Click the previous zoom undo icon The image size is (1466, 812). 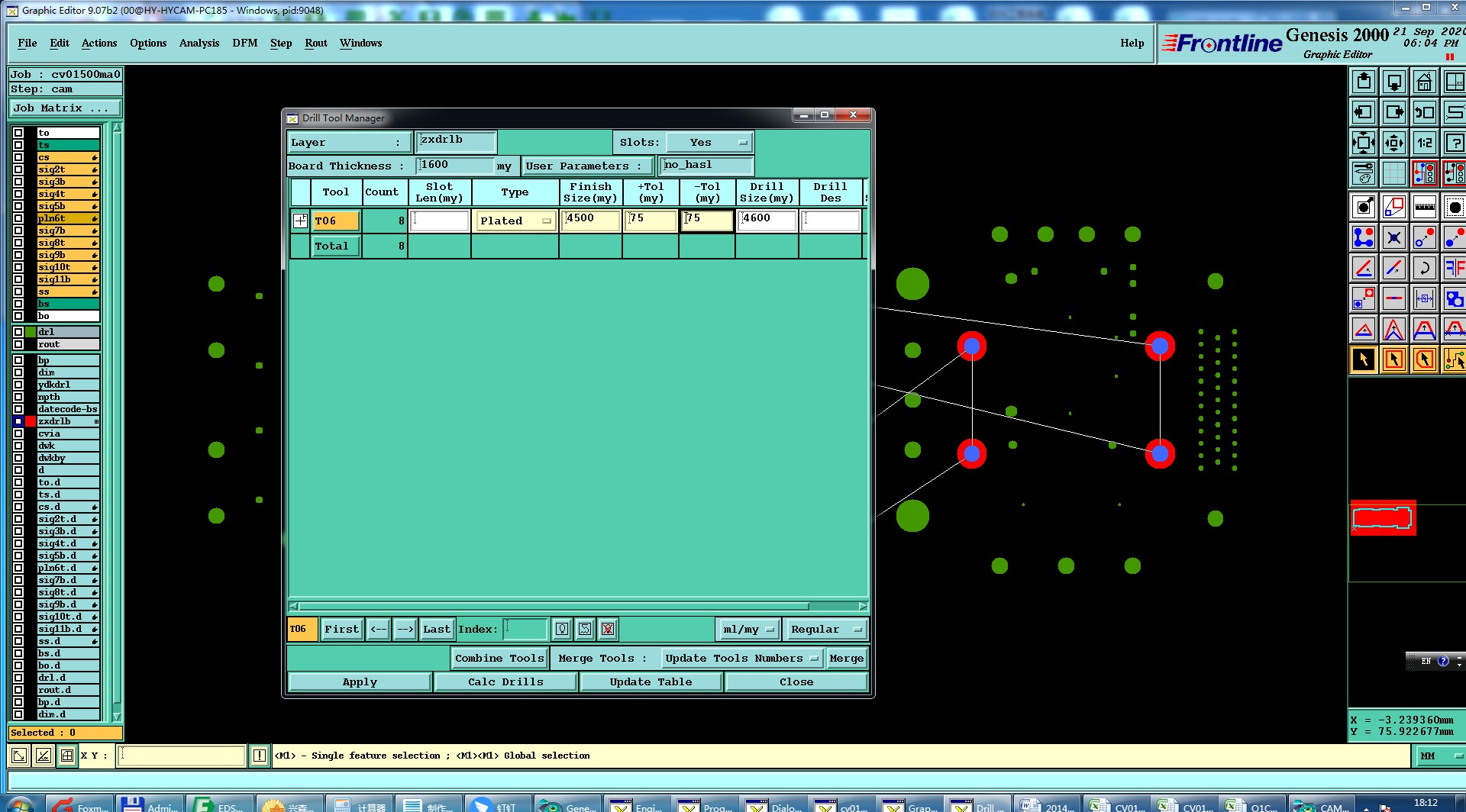[1425, 112]
